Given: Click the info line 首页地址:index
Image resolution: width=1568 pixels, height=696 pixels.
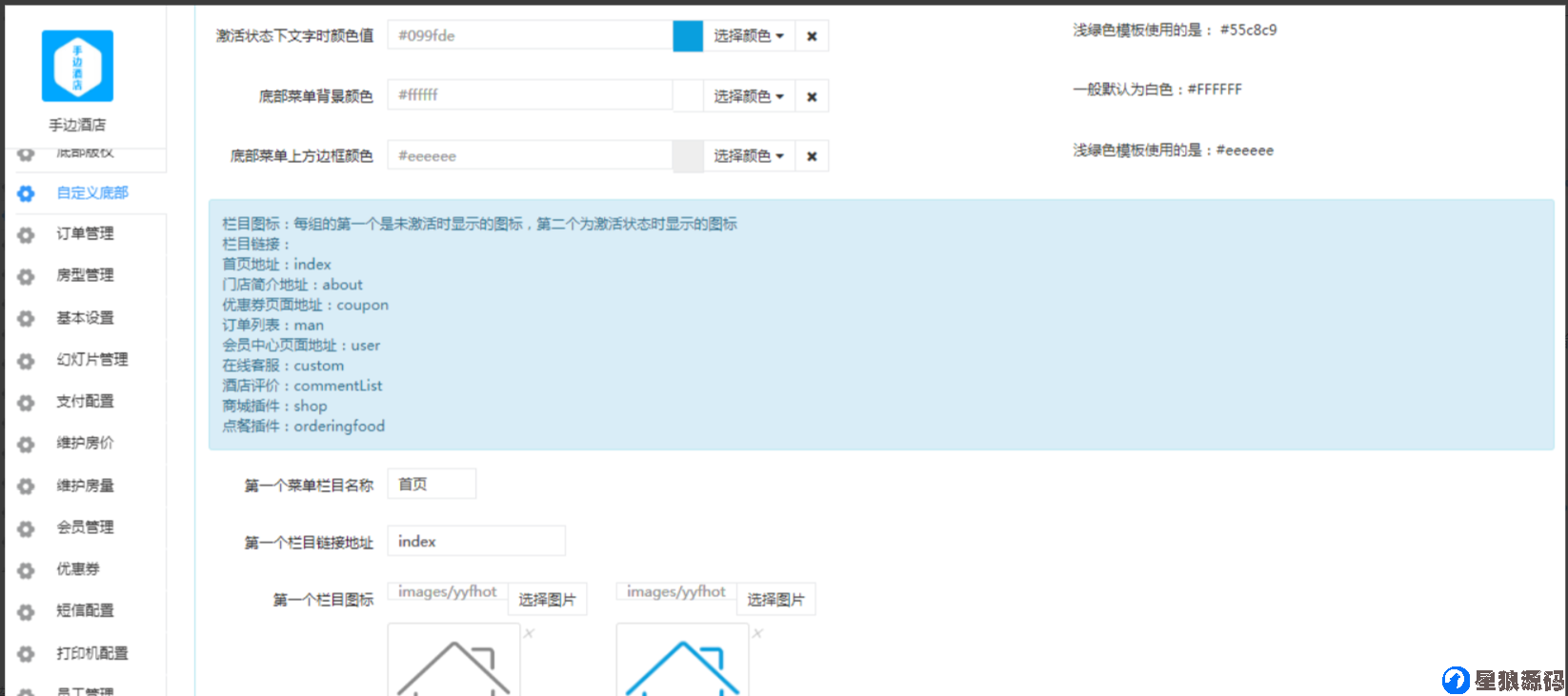Looking at the screenshot, I should 276,265.
